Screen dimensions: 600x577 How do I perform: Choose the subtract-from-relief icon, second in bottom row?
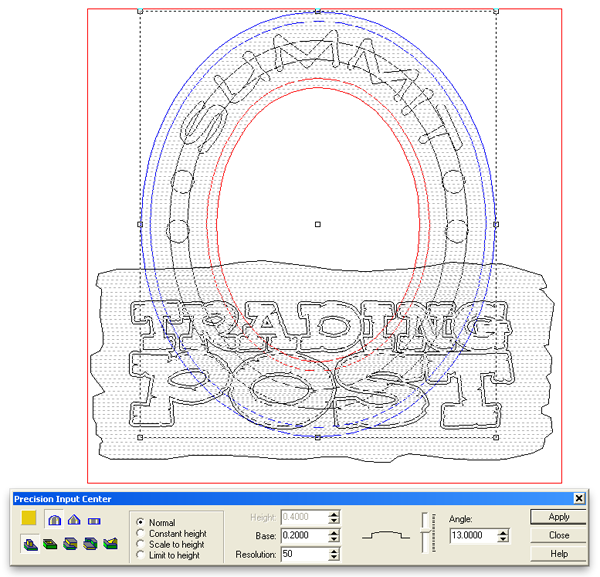(50, 544)
